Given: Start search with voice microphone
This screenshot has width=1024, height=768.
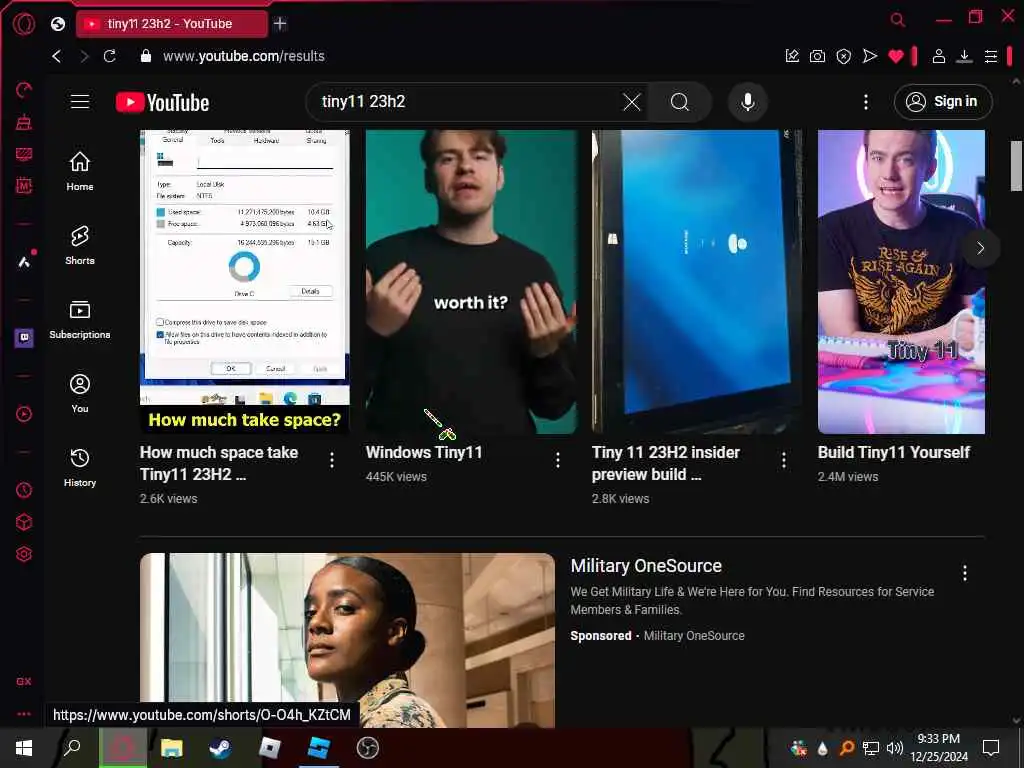Looking at the screenshot, I should [748, 102].
